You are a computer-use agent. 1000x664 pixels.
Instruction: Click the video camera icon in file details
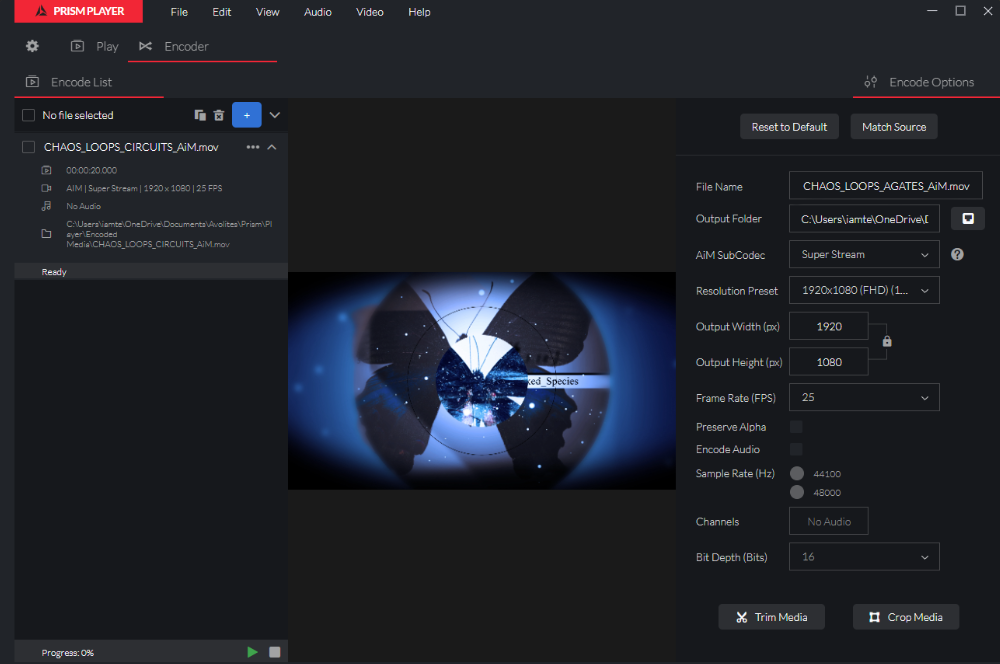(46, 188)
